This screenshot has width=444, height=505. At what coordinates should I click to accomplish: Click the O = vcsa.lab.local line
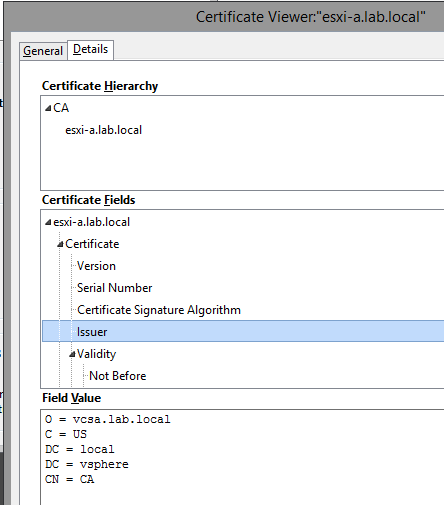coord(108,419)
